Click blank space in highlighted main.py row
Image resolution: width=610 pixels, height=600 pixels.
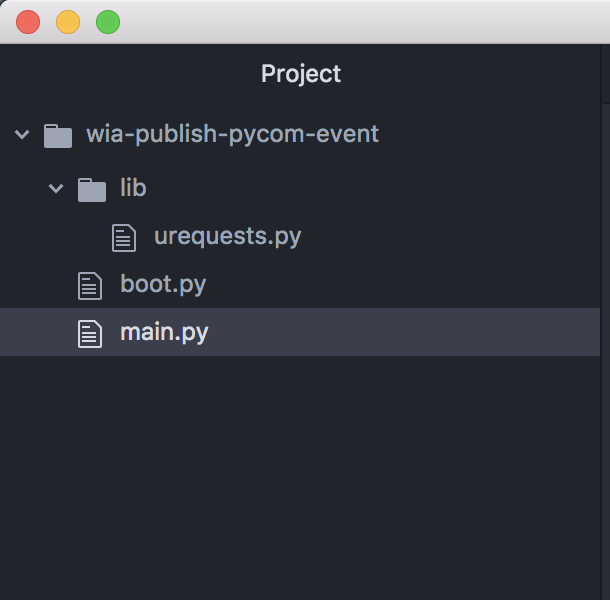[404, 332]
